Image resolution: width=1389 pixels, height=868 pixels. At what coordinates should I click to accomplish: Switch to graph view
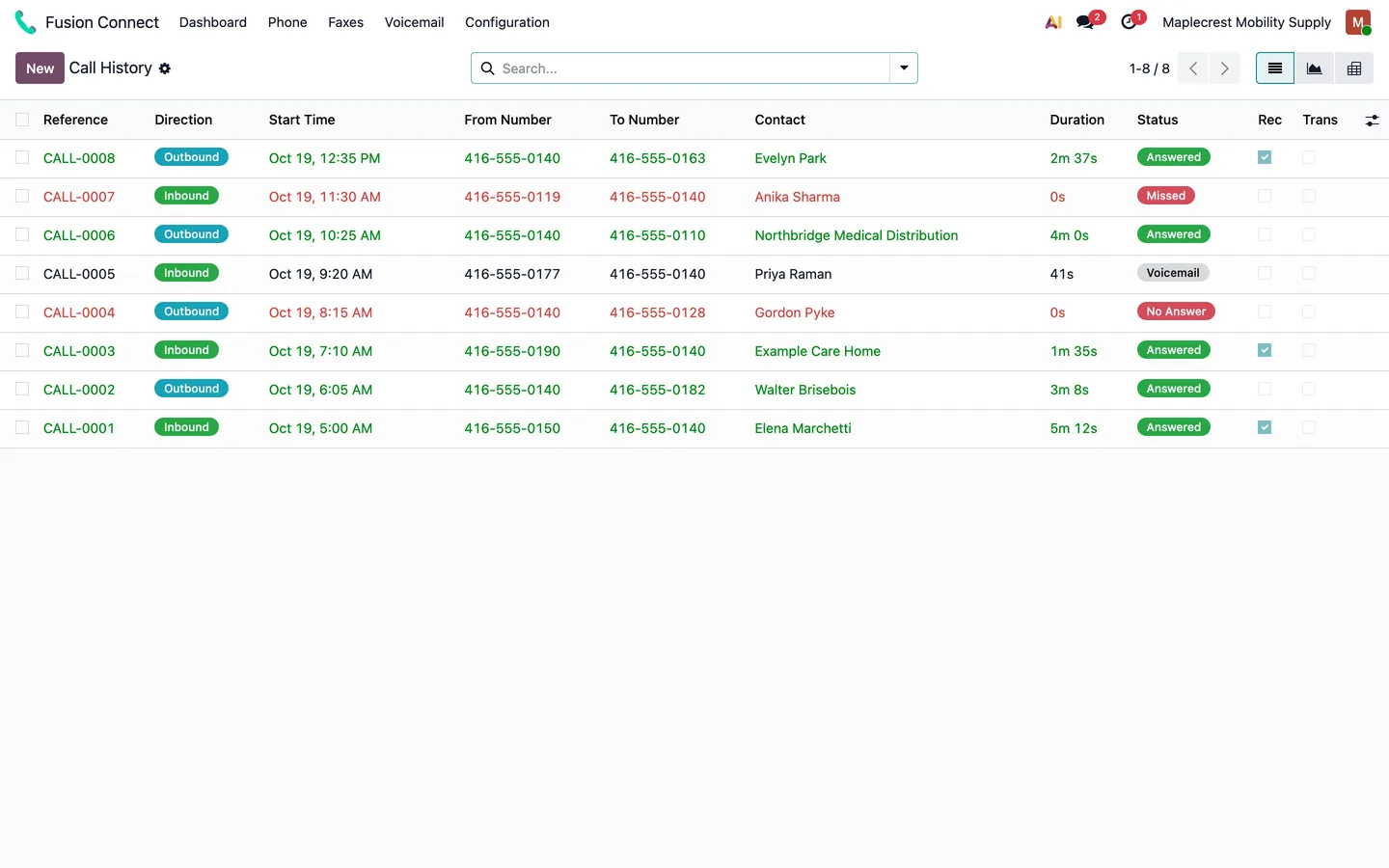pos(1315,68)
